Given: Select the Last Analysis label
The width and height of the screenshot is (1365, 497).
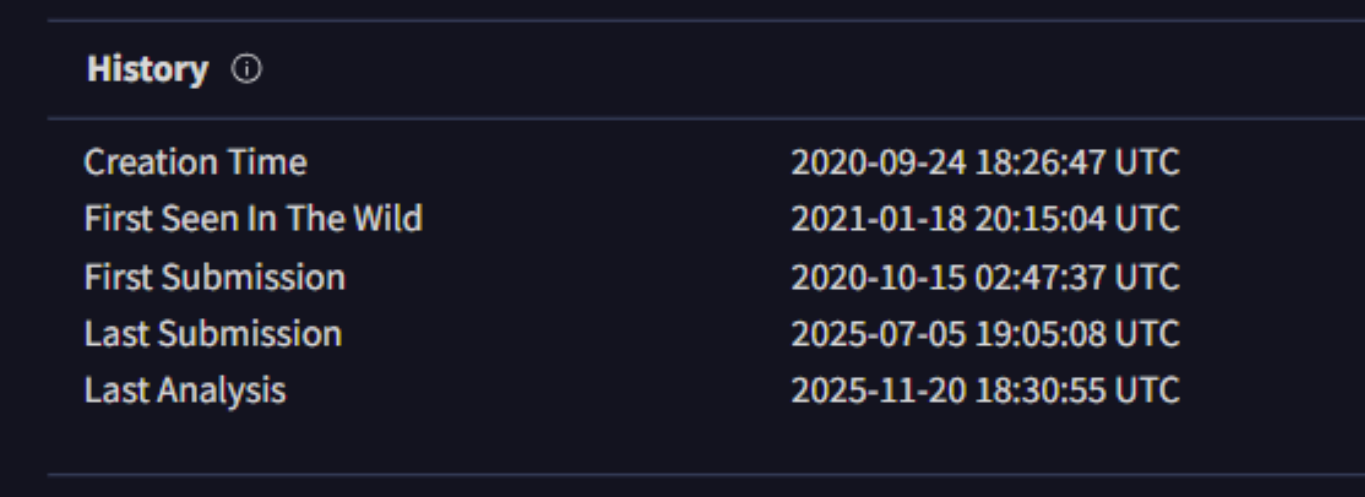Looking at the screenshot, I should pos(185,390).
